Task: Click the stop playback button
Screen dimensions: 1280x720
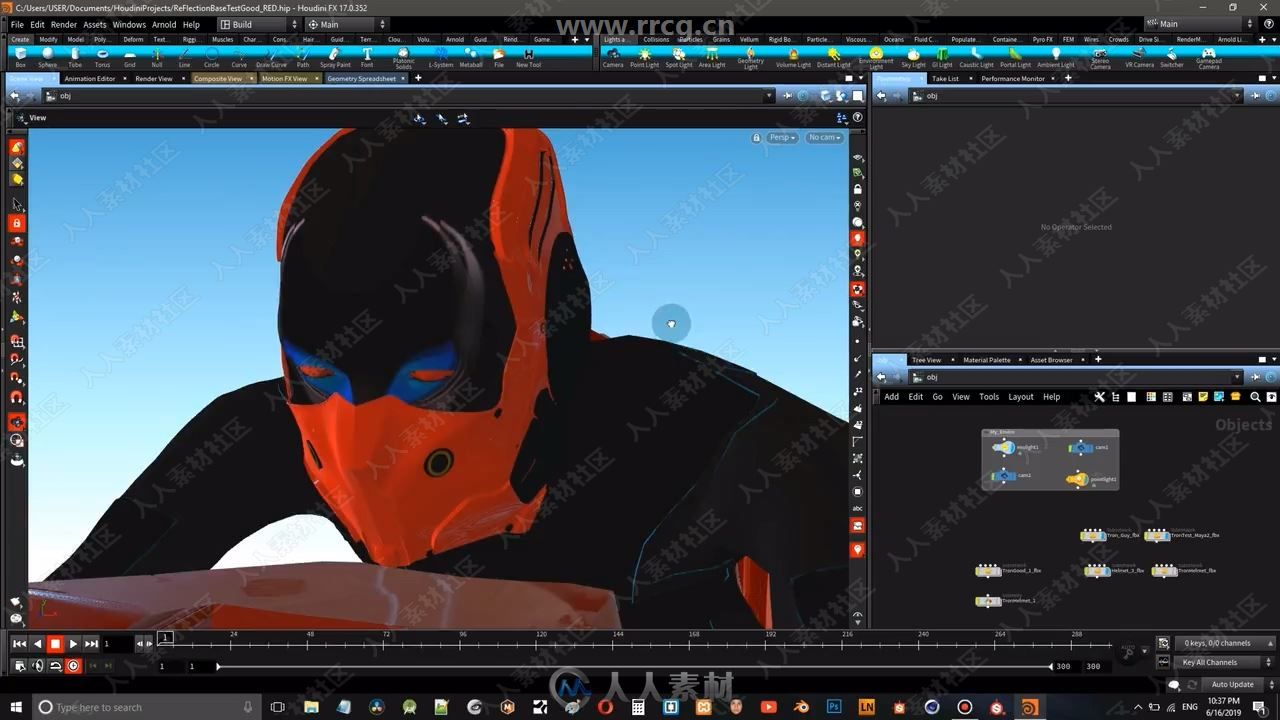Action: 56,644
